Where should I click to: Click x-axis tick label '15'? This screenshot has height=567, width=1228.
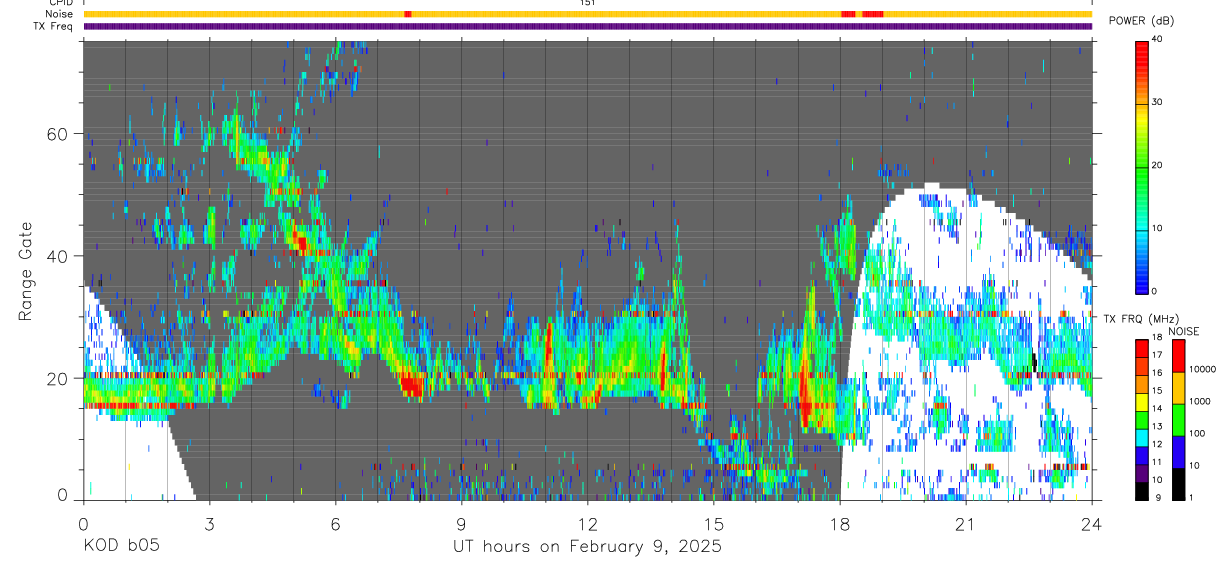coord(714,523)
